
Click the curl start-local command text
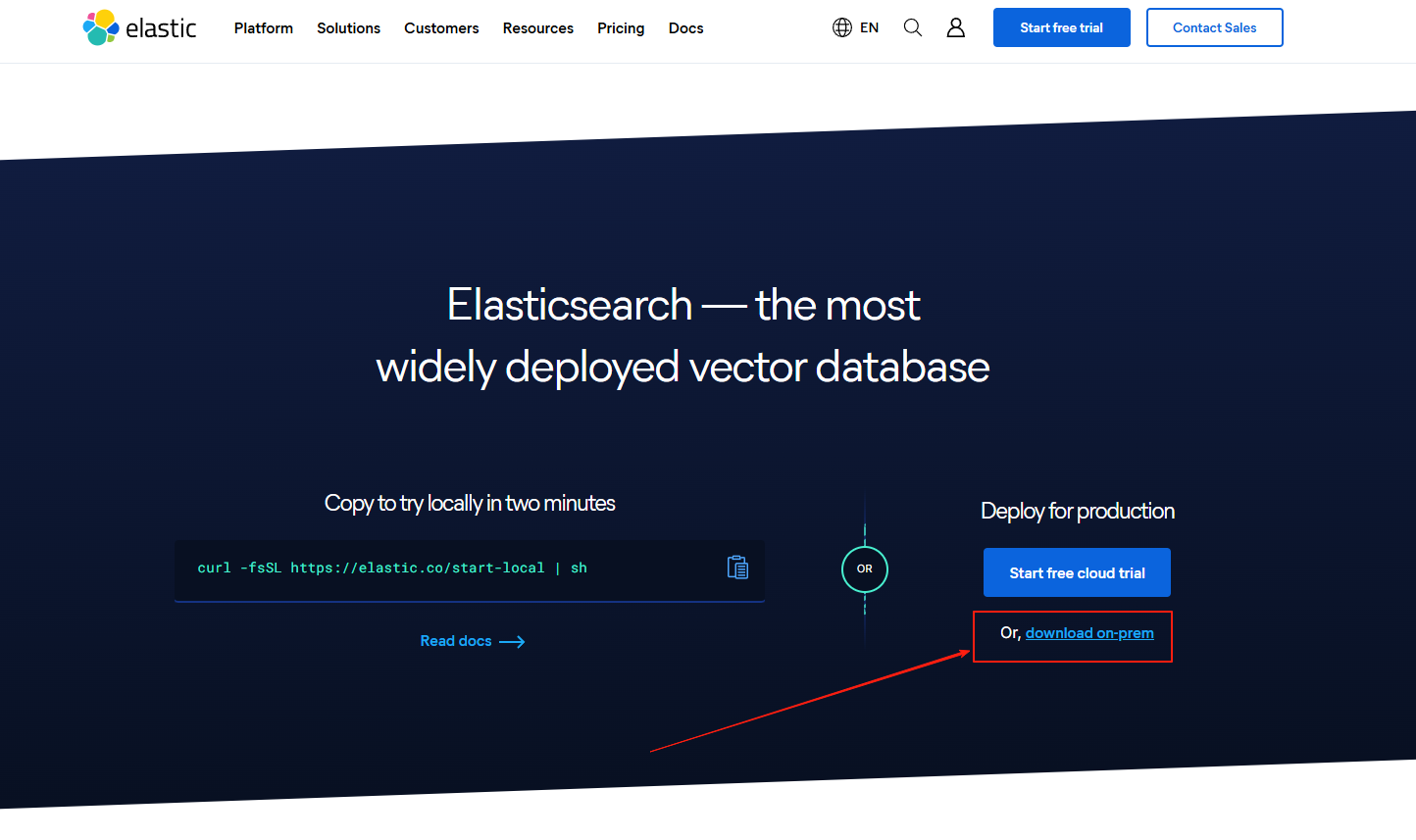click(392, 568)
